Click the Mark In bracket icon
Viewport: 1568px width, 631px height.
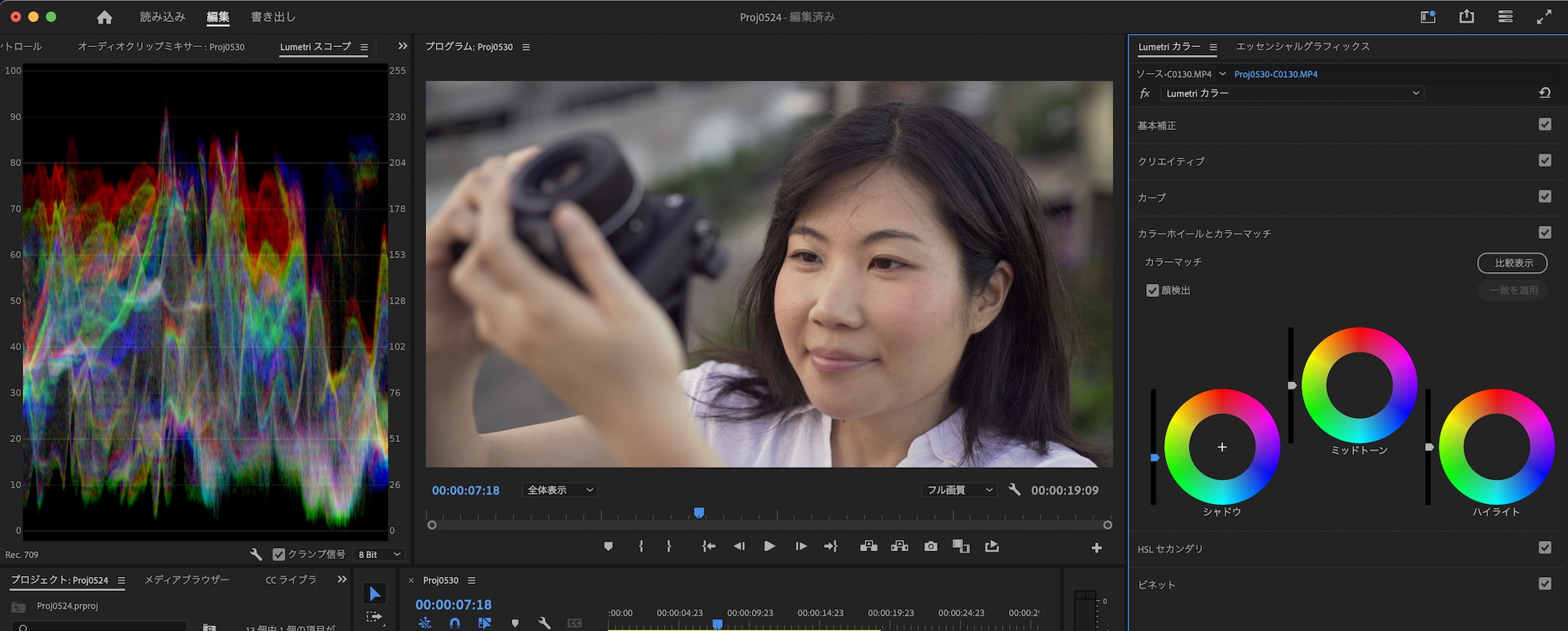641,546
